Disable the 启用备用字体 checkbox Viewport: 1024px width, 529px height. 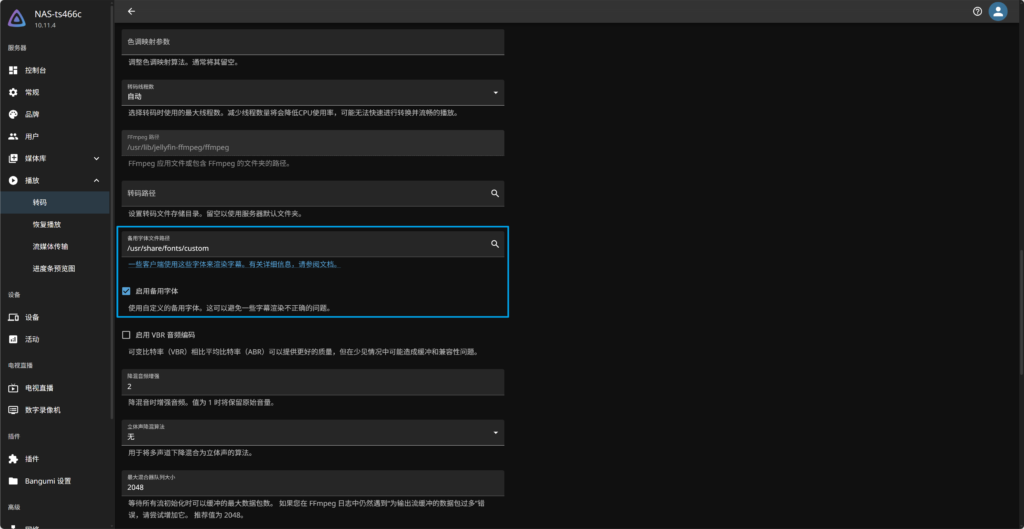coord(126,291)
